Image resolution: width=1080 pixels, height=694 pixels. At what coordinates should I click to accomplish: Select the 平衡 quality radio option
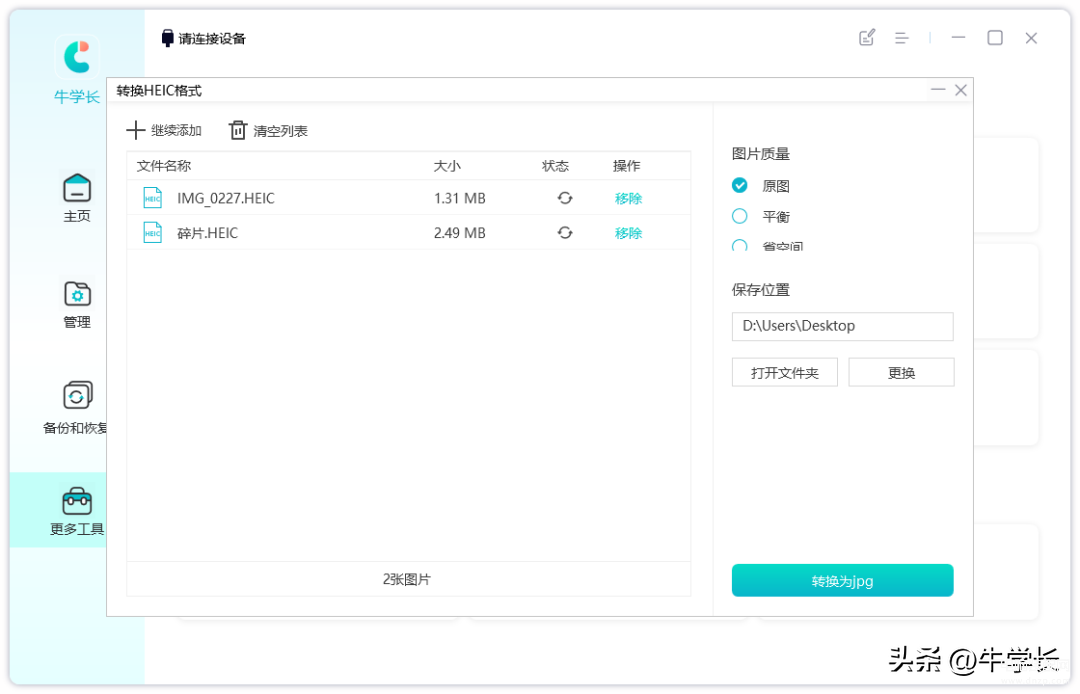740,216
